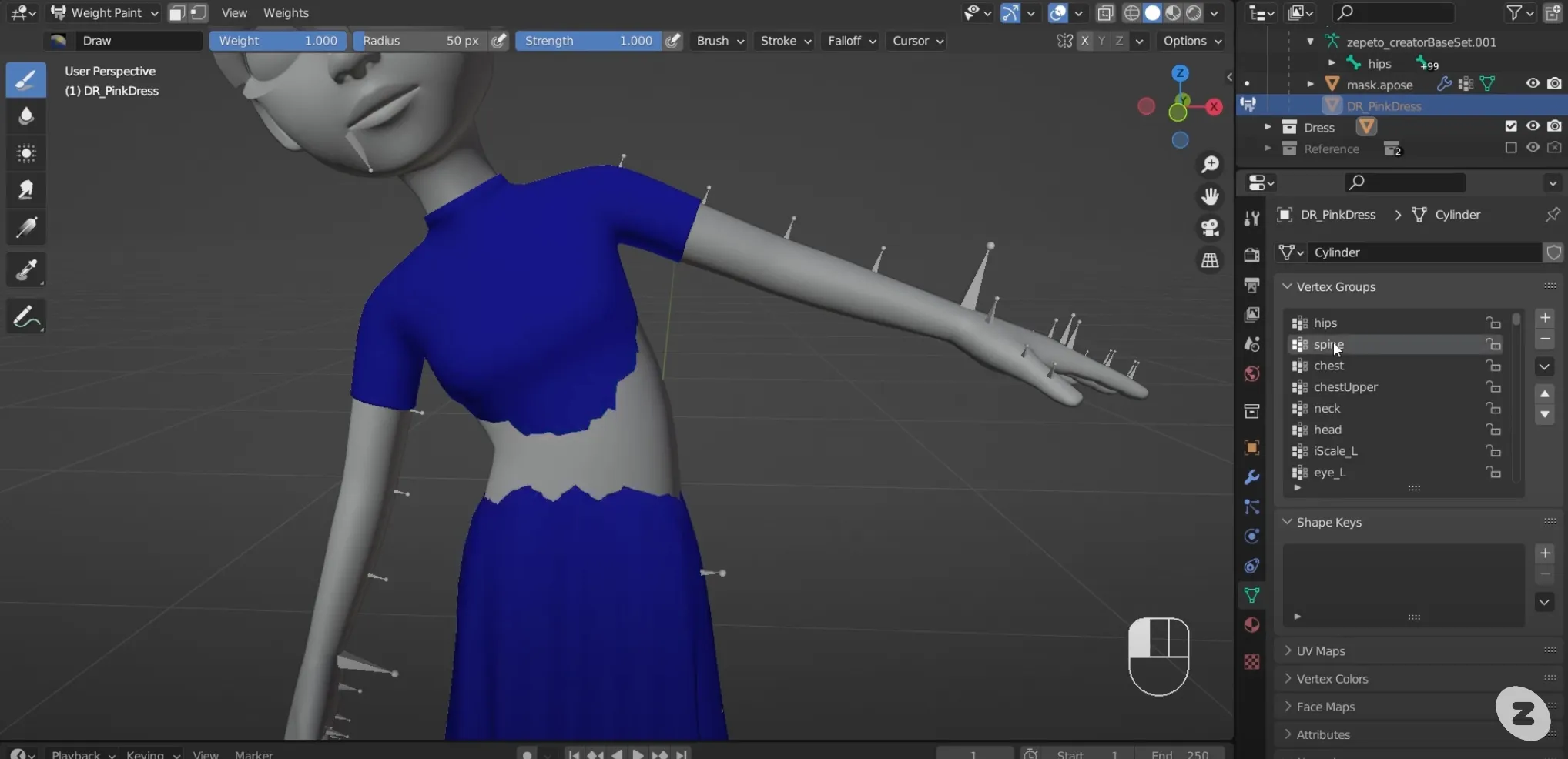
Task: Open the Object properties tab
Action: (x=1251, y=447)
